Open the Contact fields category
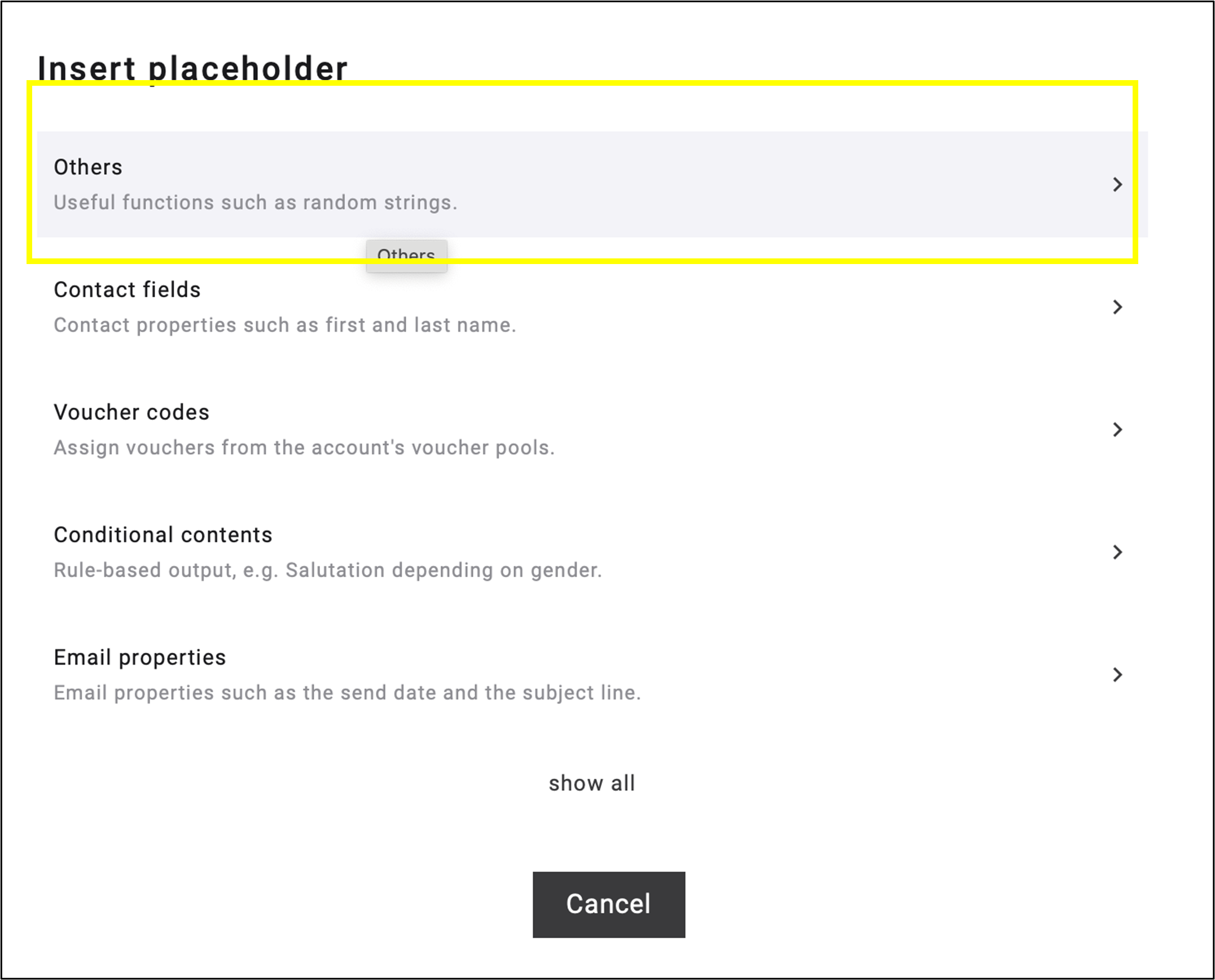The image size is (1215, 980). [592, 307]
